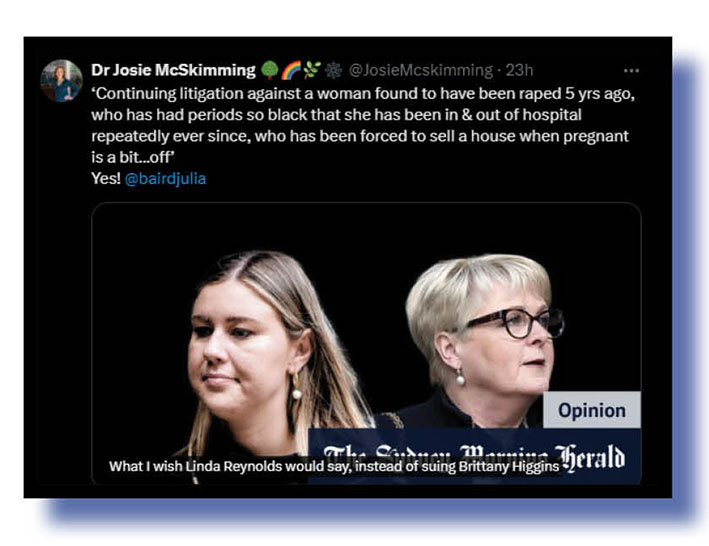
Task: Click the 'Continuing litigation against a woman' line
Action: coord(363,94)
